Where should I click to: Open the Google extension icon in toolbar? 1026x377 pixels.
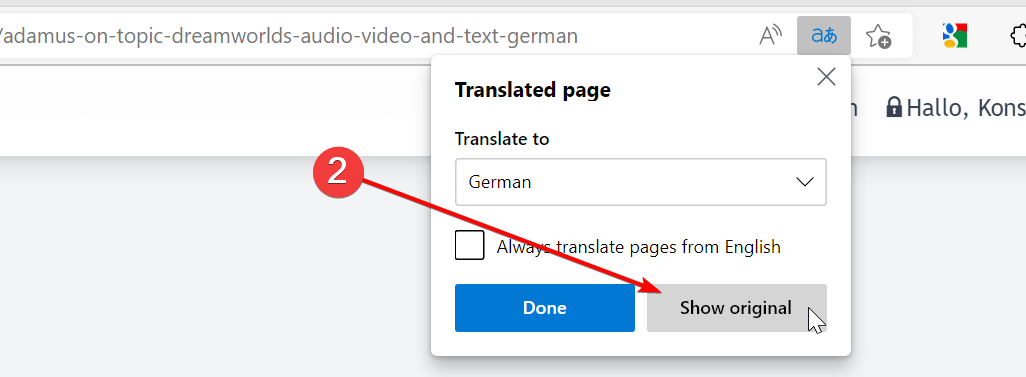coord(955,35)
